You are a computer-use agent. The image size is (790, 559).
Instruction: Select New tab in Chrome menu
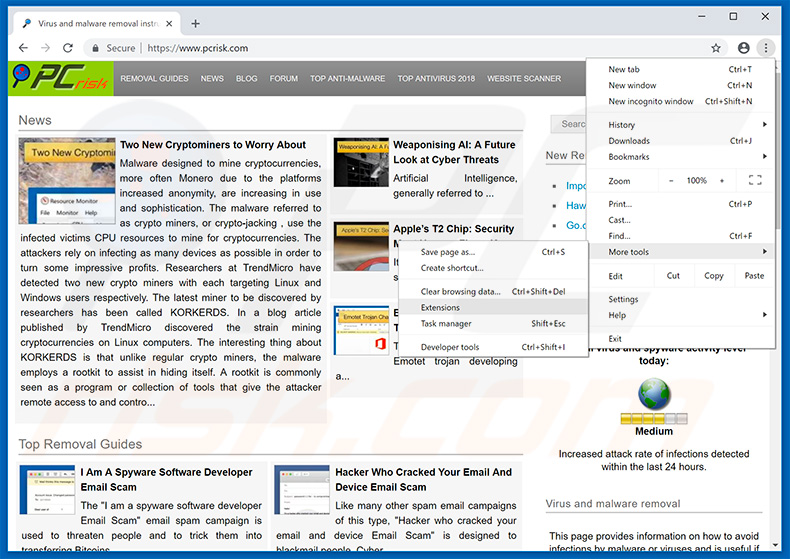pyautogui.click(x=680, y=69)
